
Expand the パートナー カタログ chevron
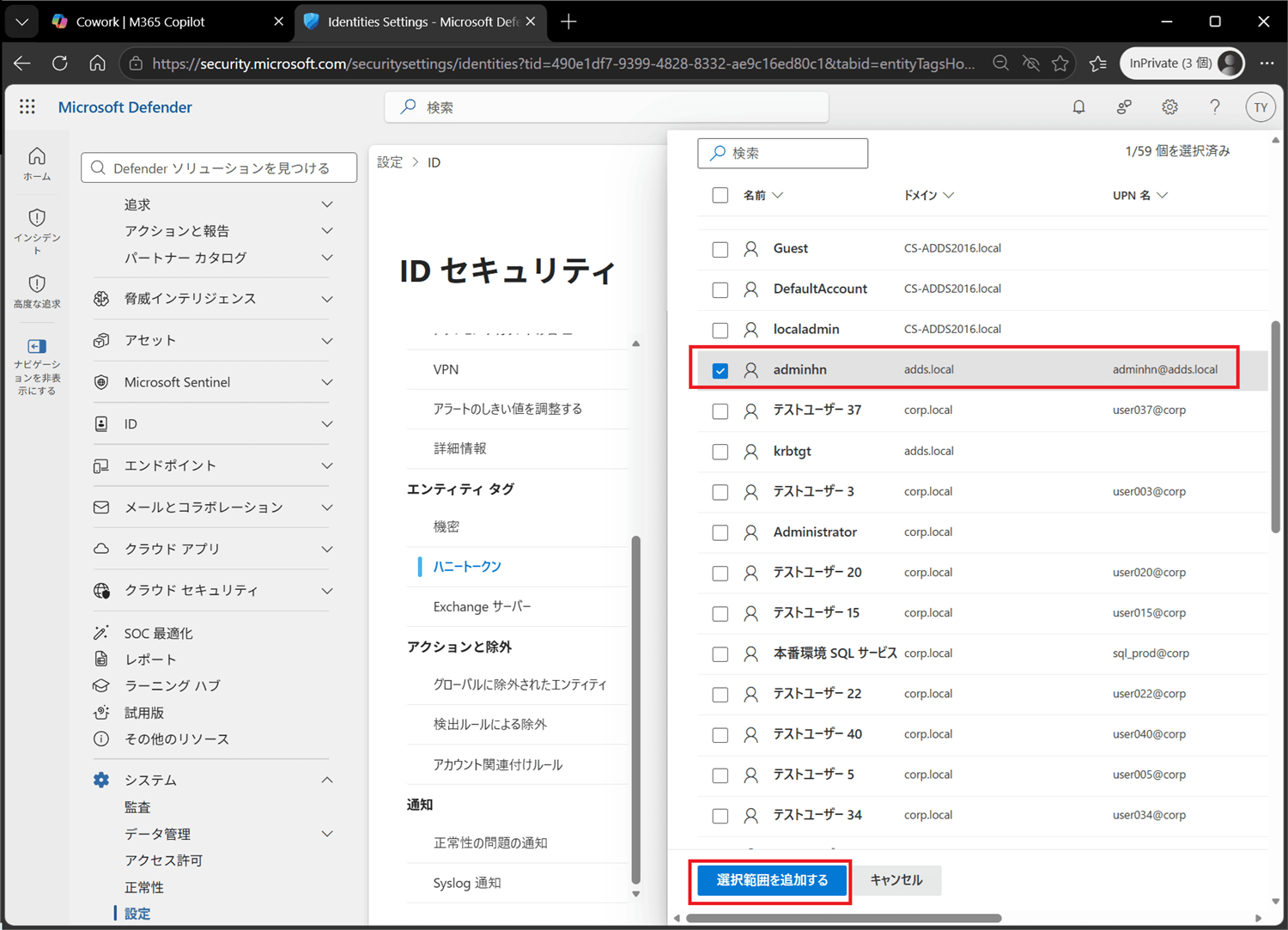pyautogui.click(x=327, y=258)
